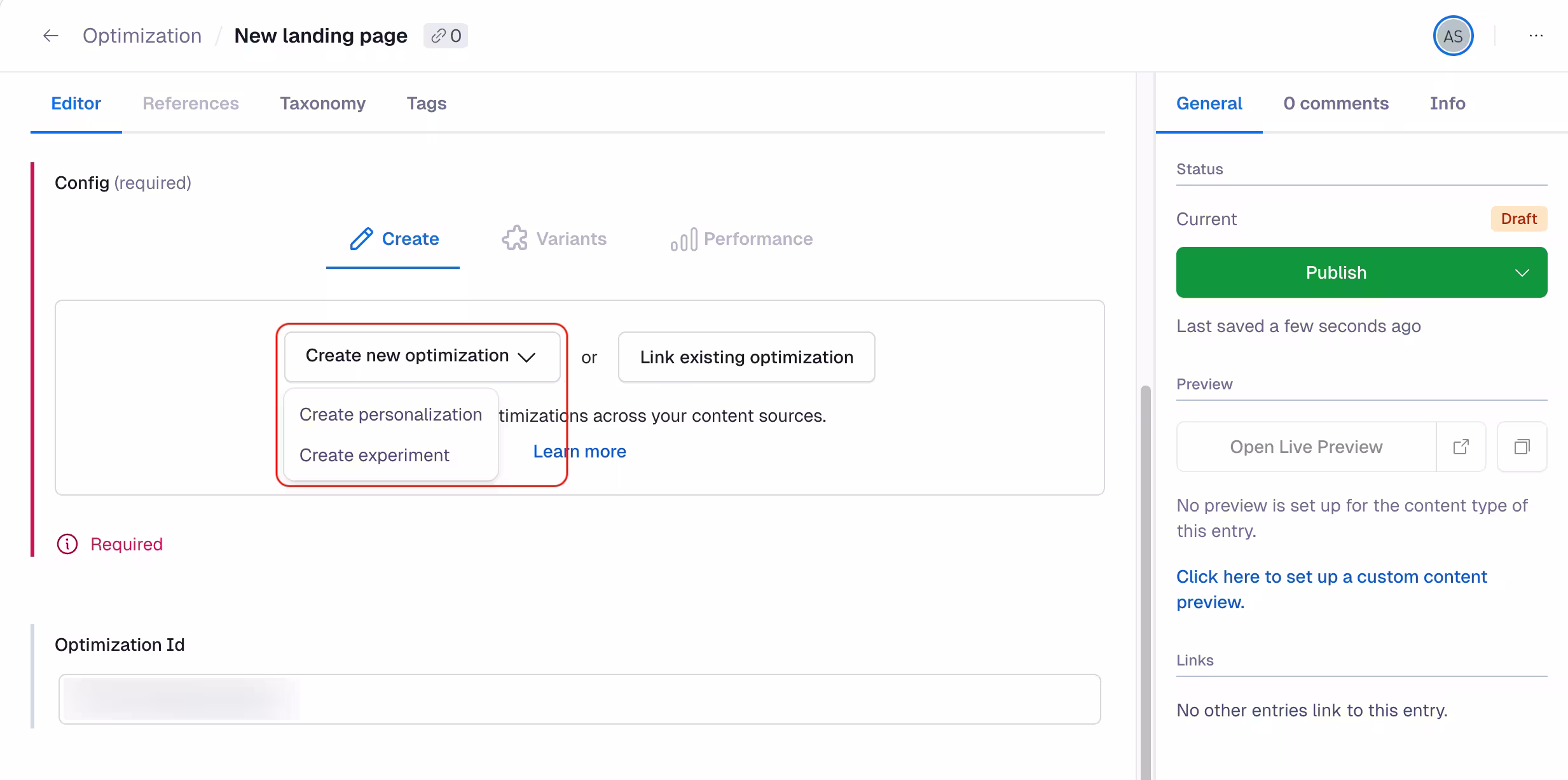
Task: Click the custom content preview setup link
Action: point(1331,589)
